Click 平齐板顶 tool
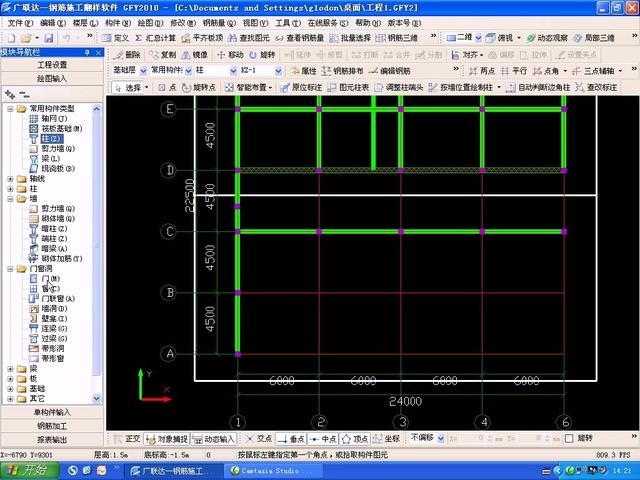 (202, 38)
